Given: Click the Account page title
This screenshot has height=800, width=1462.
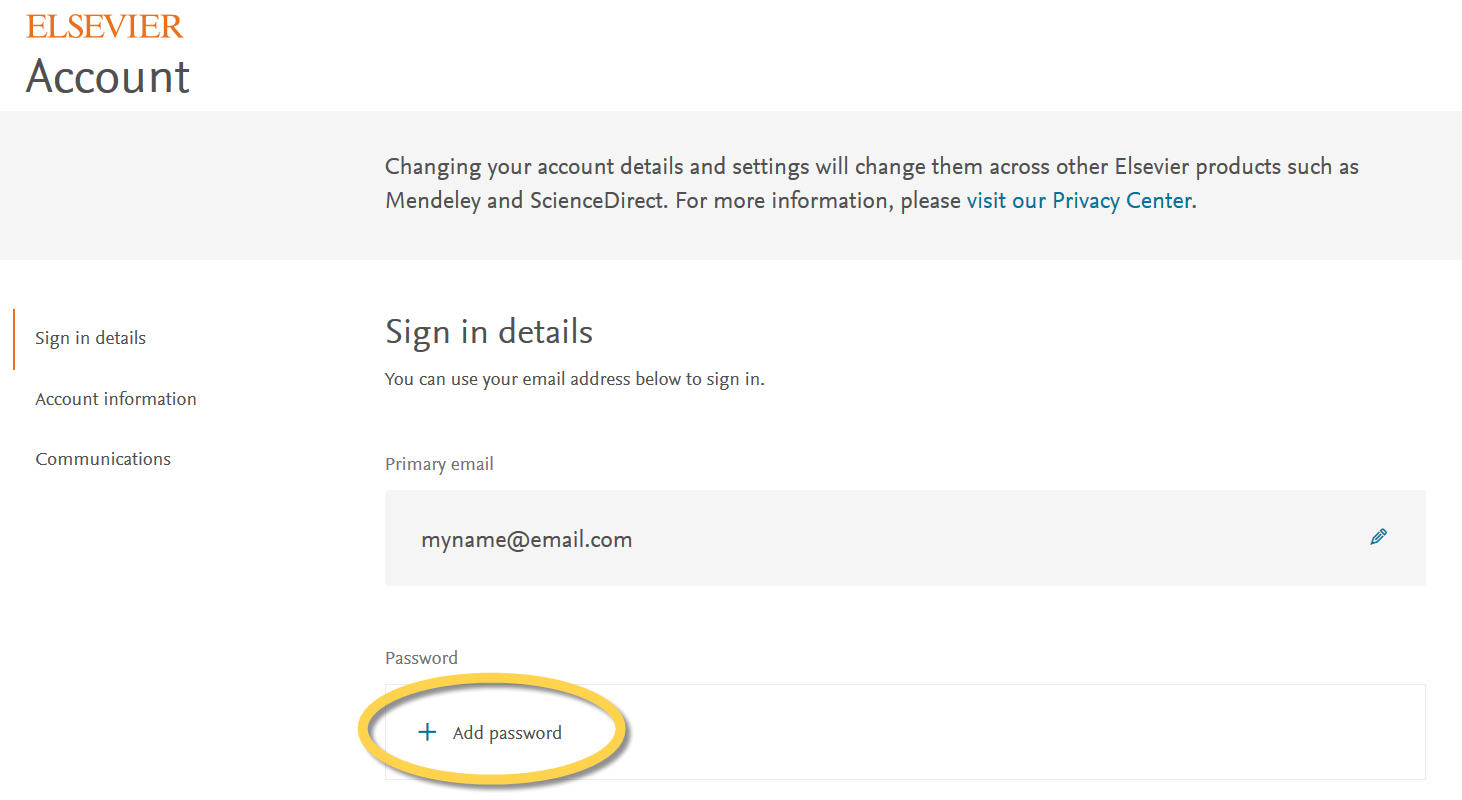Looking at the screenshot, I should pyautogui.click(x=108, y=77).
